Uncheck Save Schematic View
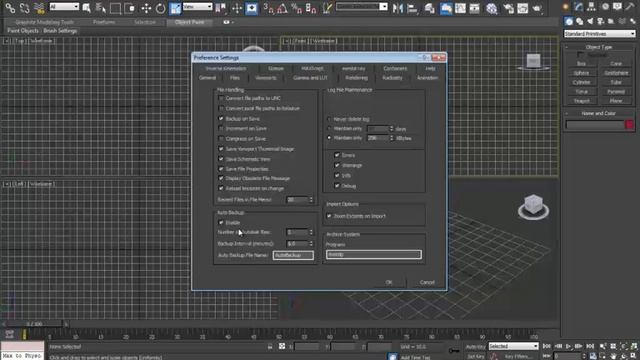This screenshot has height=360, width=640. pos(221,159)
